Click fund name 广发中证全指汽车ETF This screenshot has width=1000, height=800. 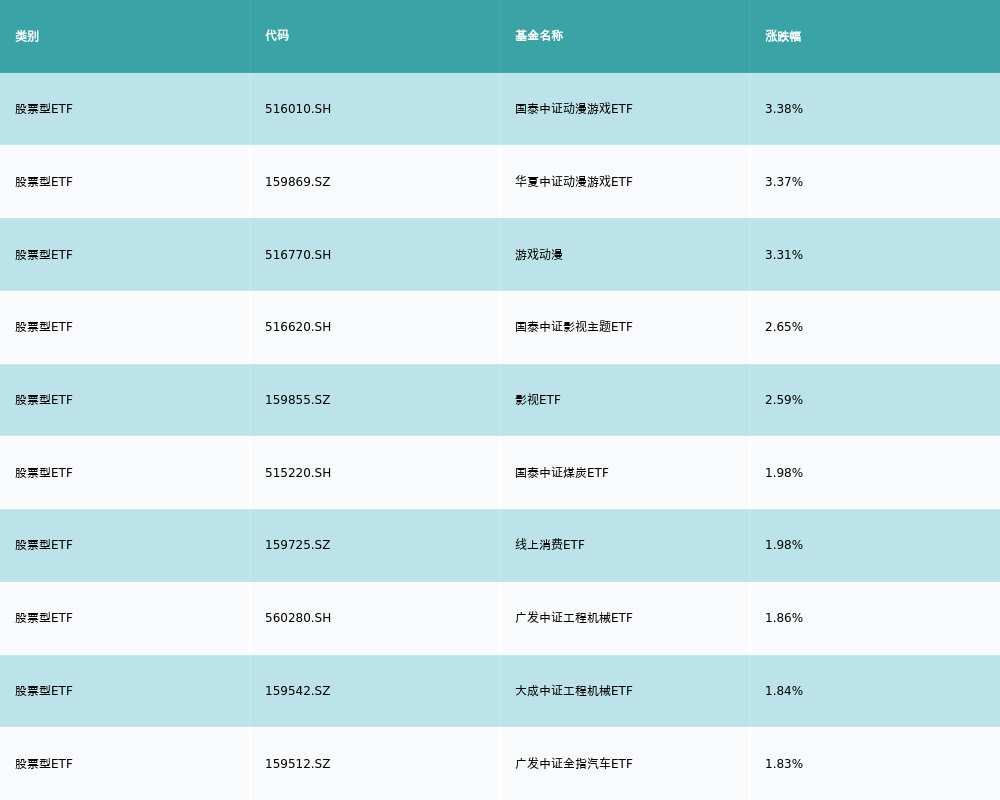[574, 764]
